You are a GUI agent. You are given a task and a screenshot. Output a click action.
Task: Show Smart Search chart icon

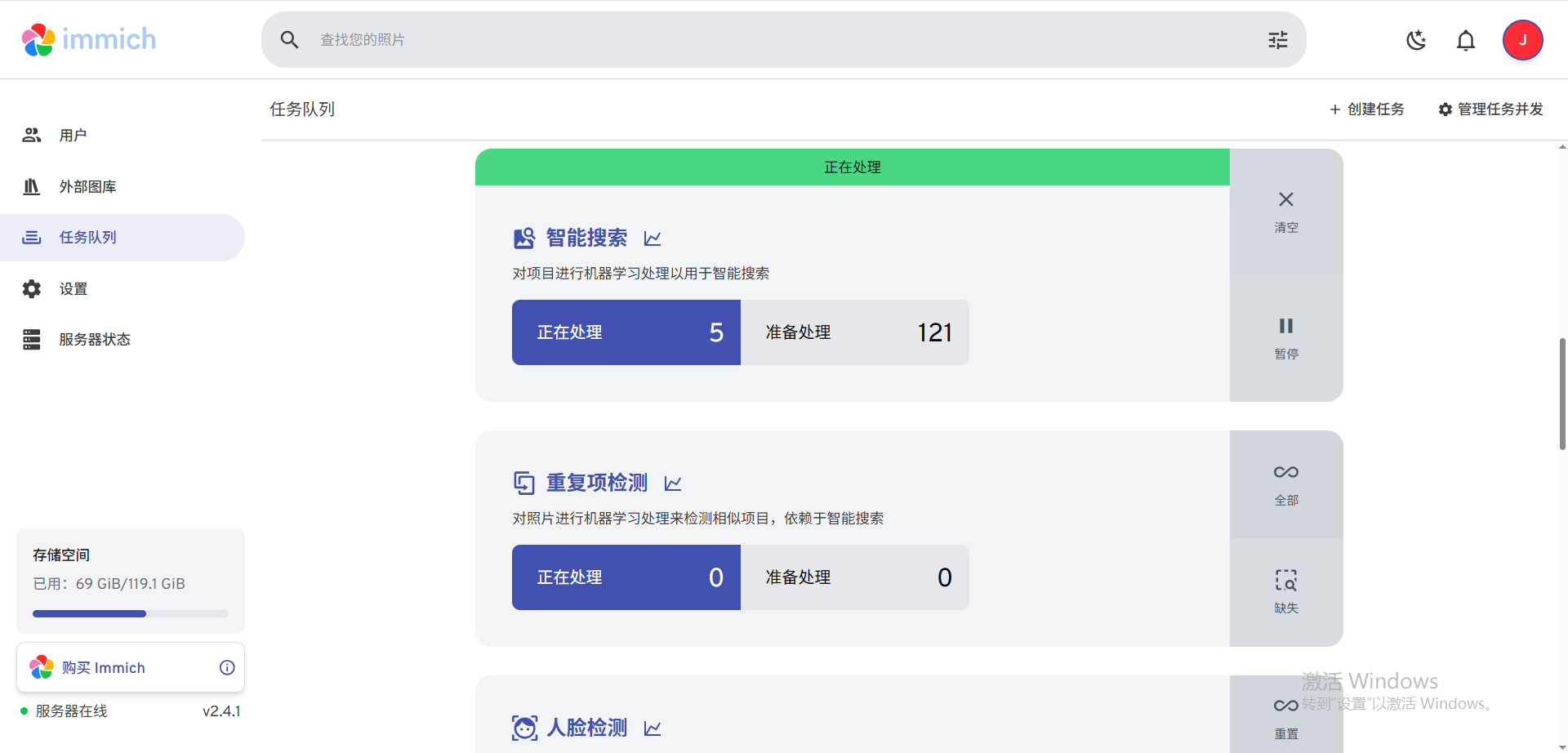(x=653, y=238)
